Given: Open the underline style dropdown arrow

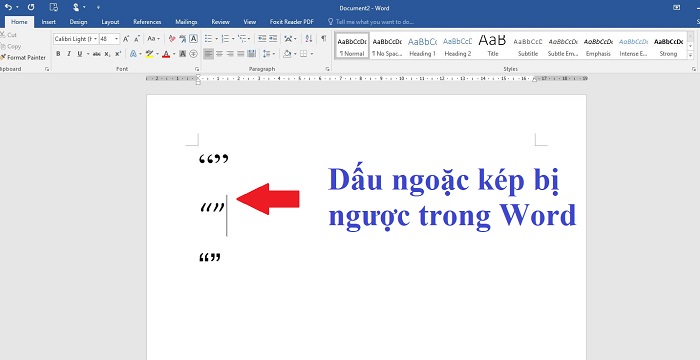Looking at the screenshot, I should [x=88, y=54].
